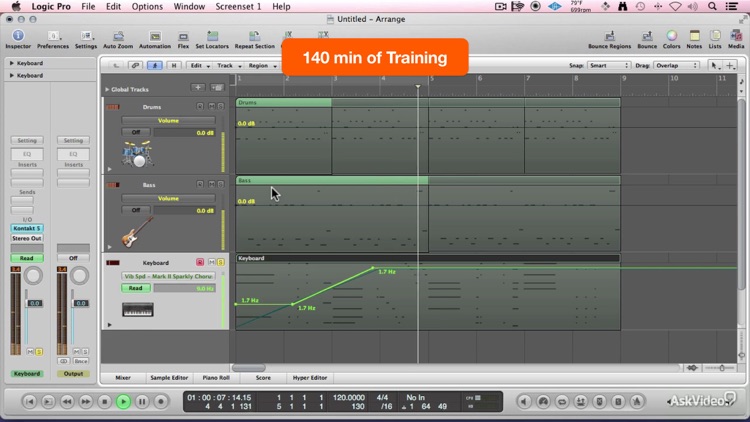Screen dimensions: 750x422
Task: Open the Piano Roll tab
Action: [x=216, y=378]
